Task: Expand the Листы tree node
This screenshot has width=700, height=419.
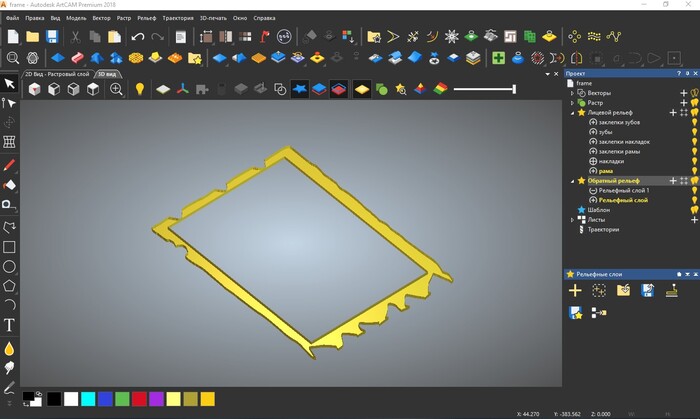Action: [572, 220]
